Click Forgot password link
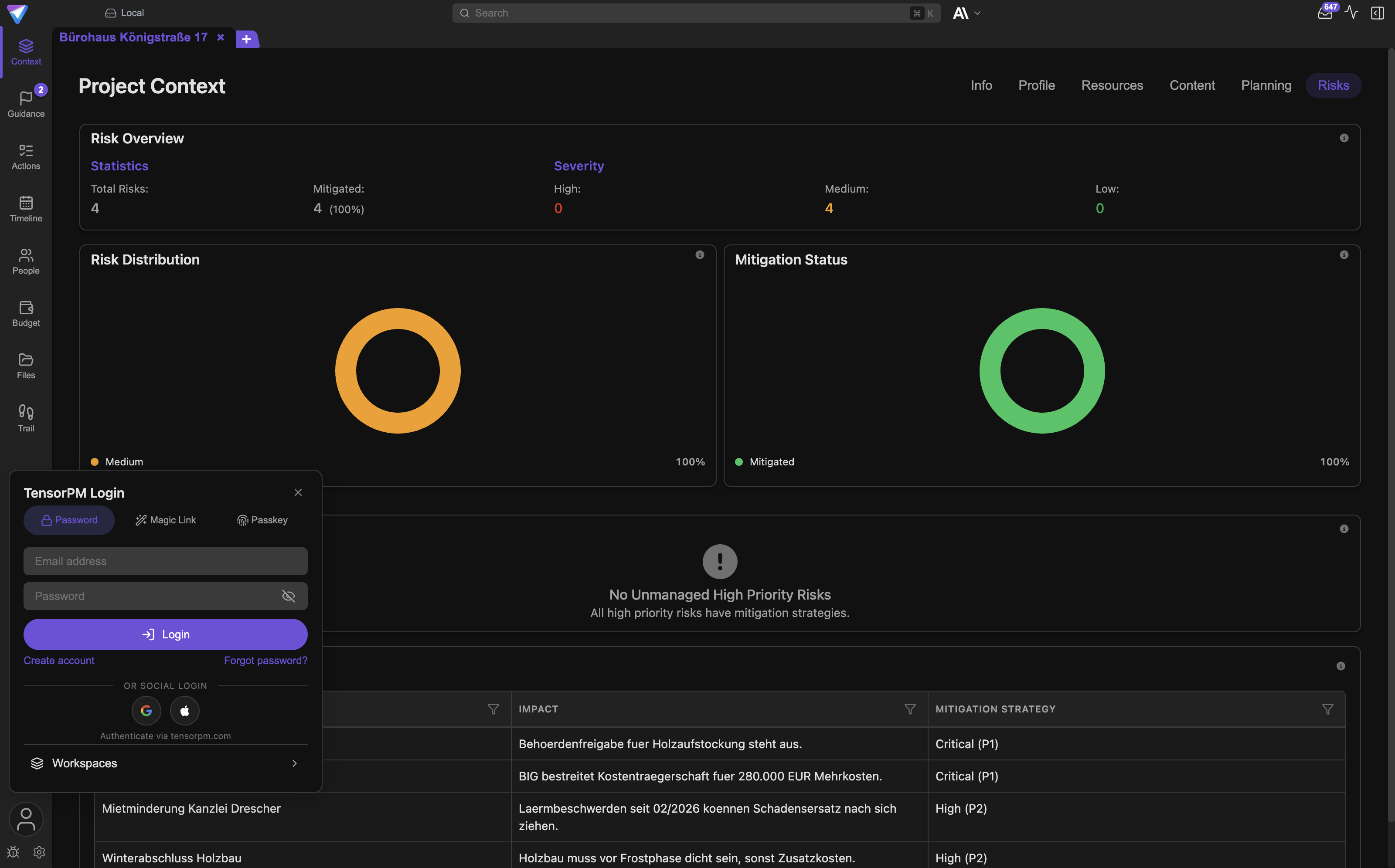 (265, 660)
